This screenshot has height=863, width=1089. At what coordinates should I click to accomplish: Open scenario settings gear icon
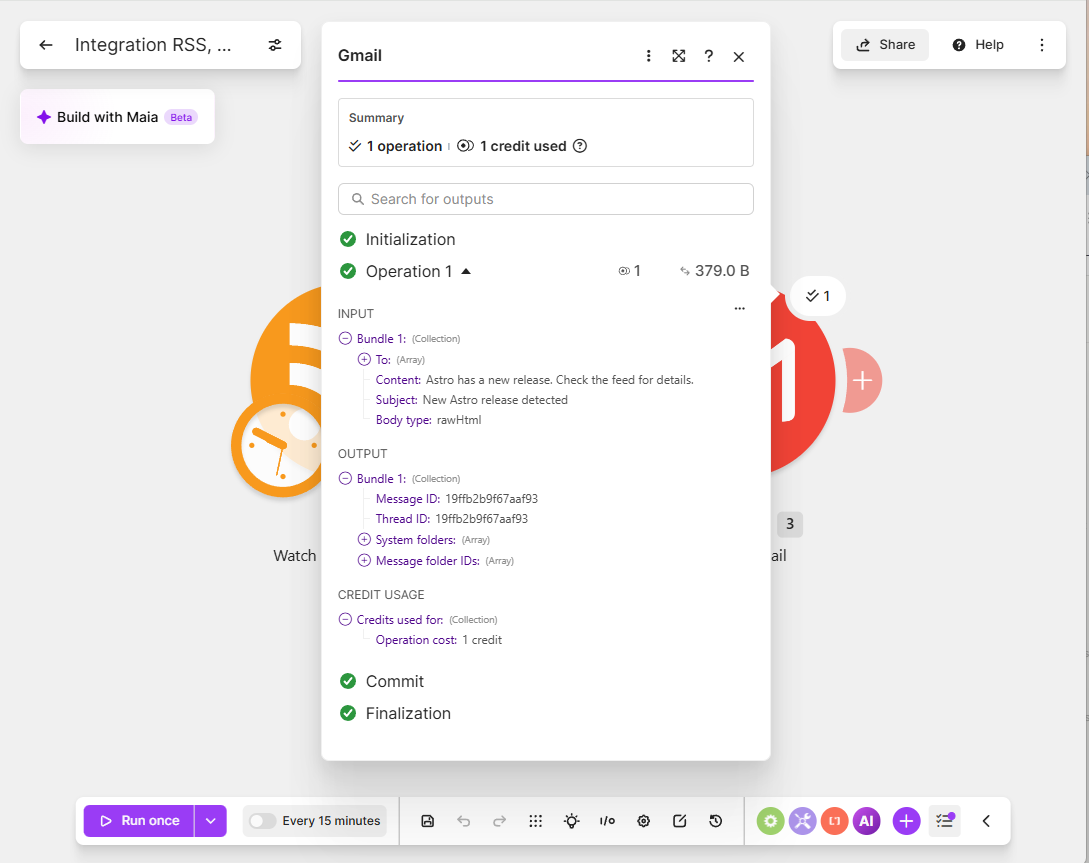tap(644, 821)
